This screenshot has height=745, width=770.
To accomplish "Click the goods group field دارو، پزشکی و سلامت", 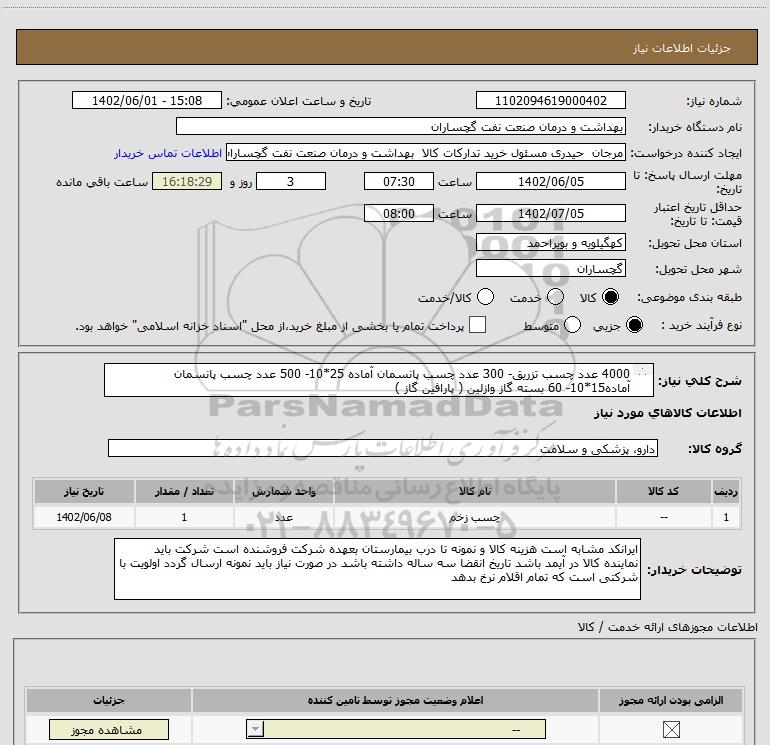I will tap(383, 448).
